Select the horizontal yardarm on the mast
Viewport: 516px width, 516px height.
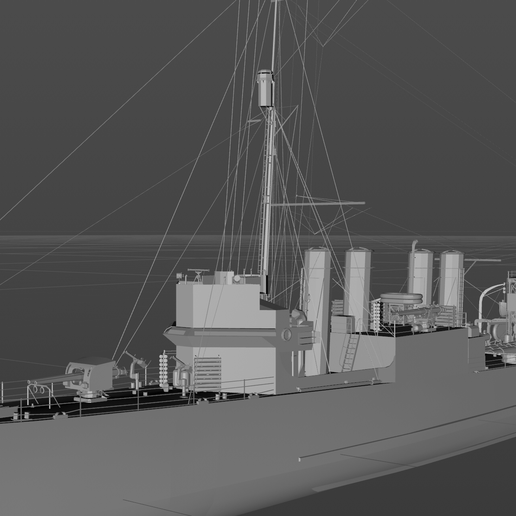pyautogui.click(x=318, y=204)
